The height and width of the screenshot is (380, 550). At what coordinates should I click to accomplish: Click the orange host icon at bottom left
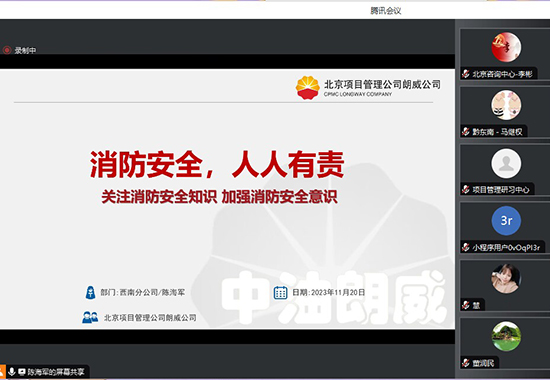(2, 372)
